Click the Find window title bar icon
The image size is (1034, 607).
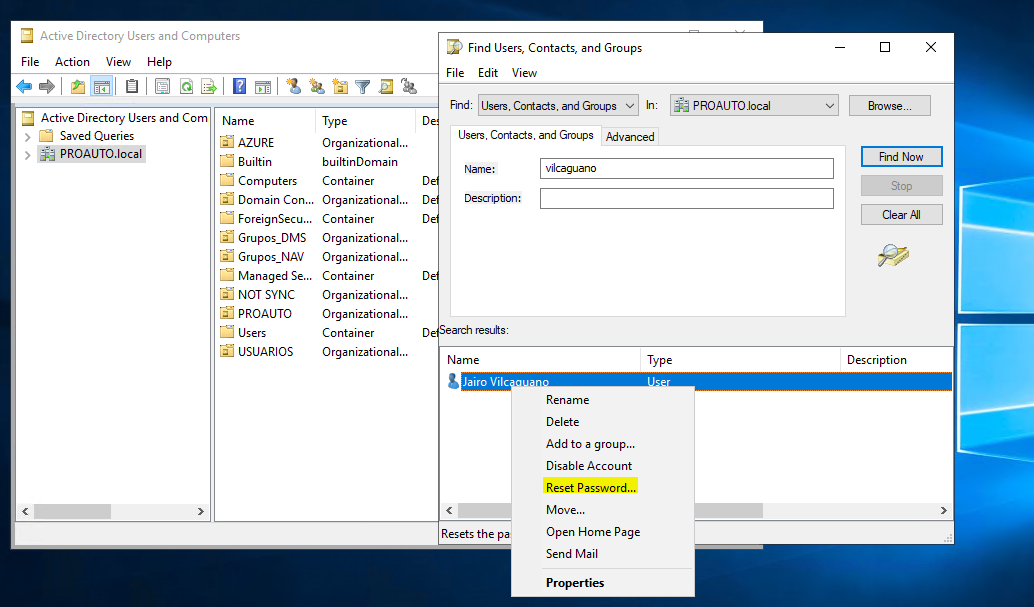(x=454, y=48)
